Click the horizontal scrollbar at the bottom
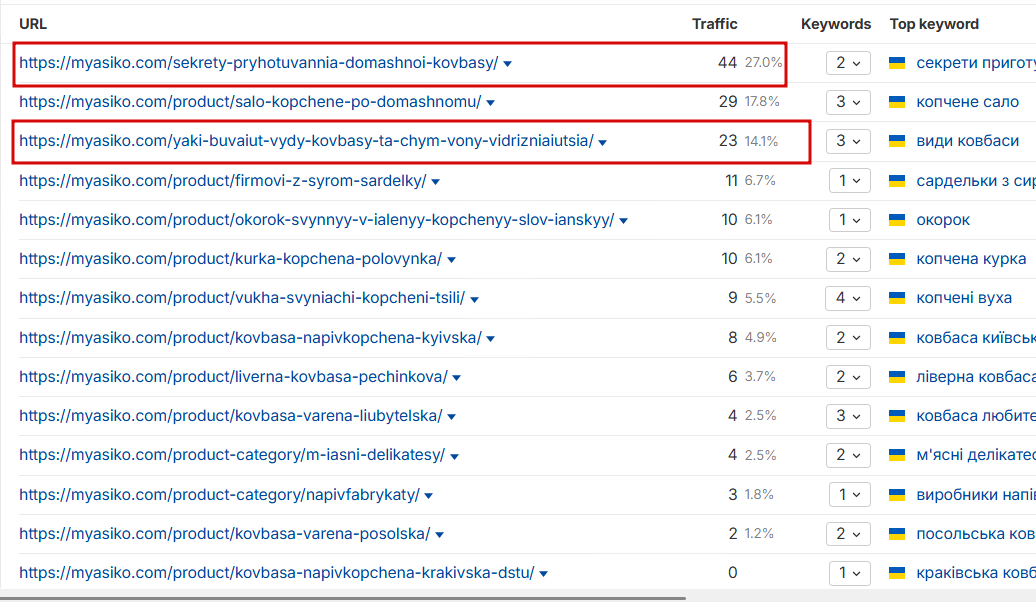The width and height of the screenshot is (1036, 602). 343,599
